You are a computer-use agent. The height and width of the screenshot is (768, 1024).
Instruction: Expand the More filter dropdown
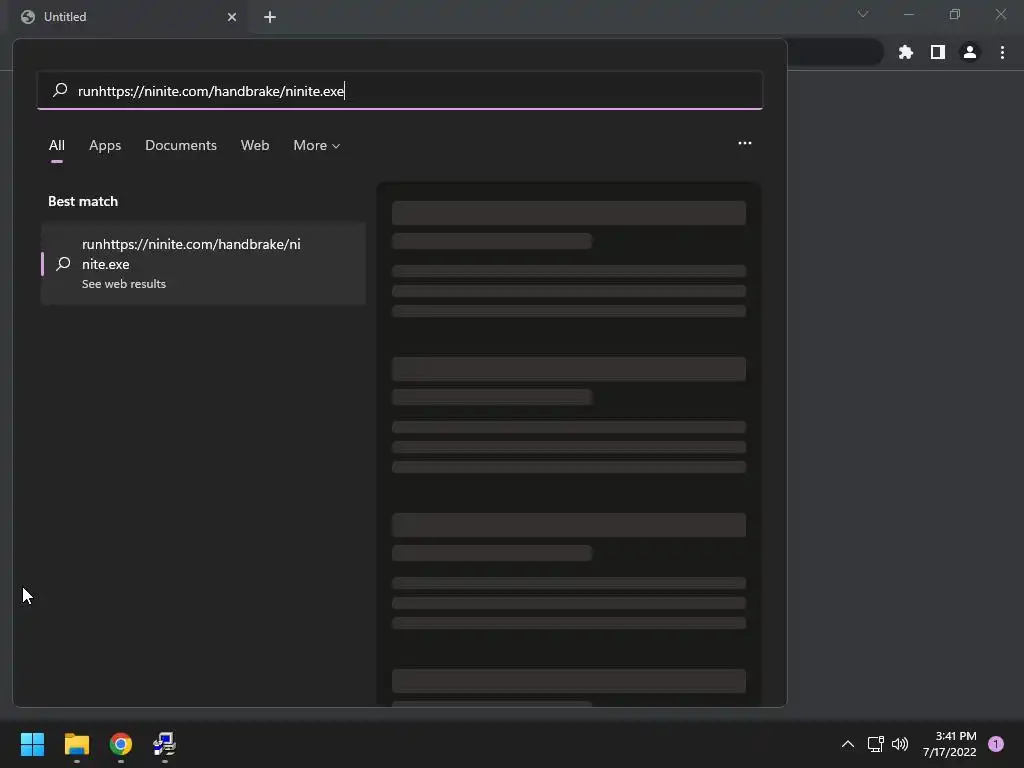317,145
